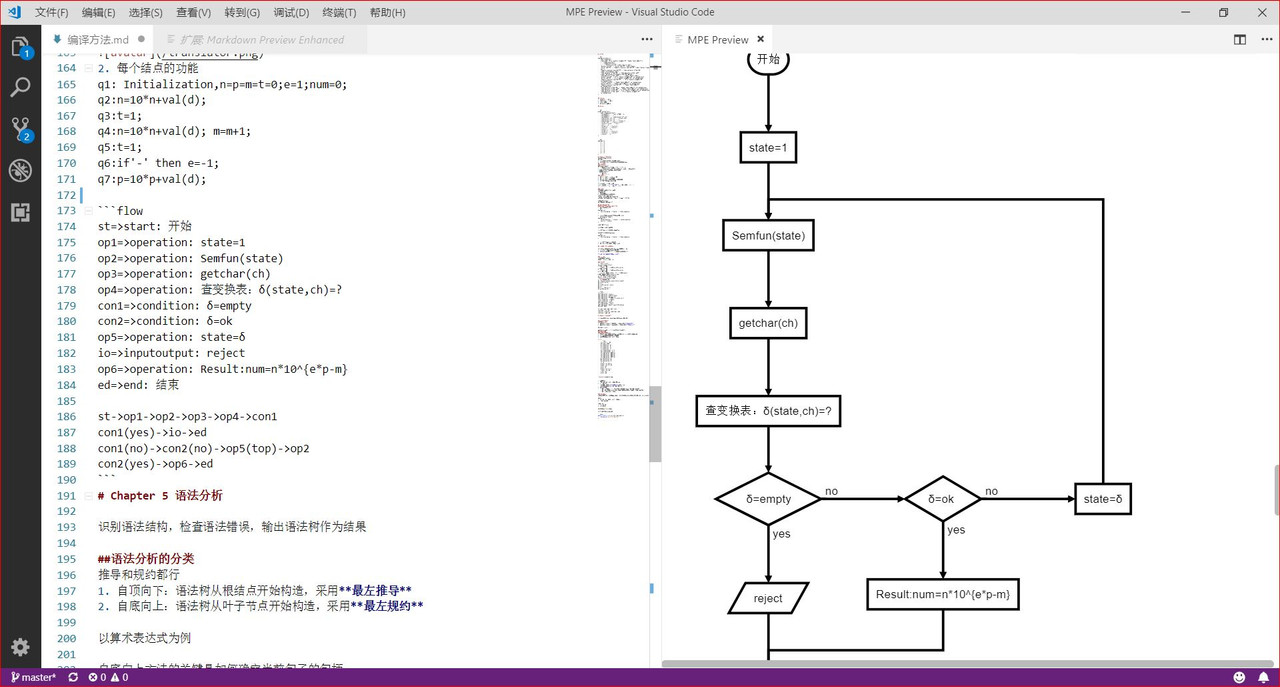1280x687 pixels.
Task: Close the MPE Preview tab
Action: point(761,39)
